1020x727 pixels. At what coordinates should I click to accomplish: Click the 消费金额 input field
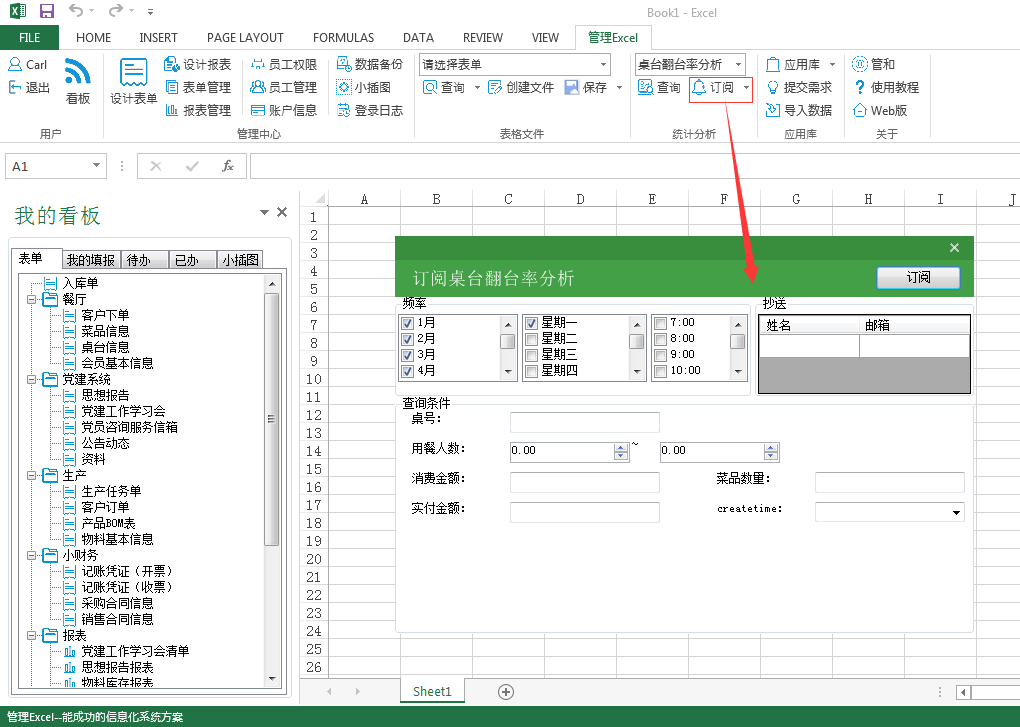[584, 482]
